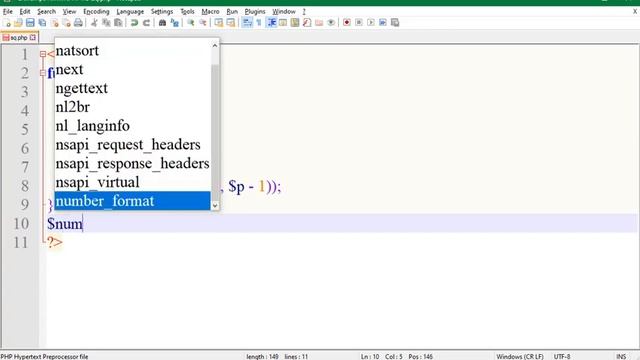Create a new file from toolbar
Viewport: 640px width, 360px height.
7,23
